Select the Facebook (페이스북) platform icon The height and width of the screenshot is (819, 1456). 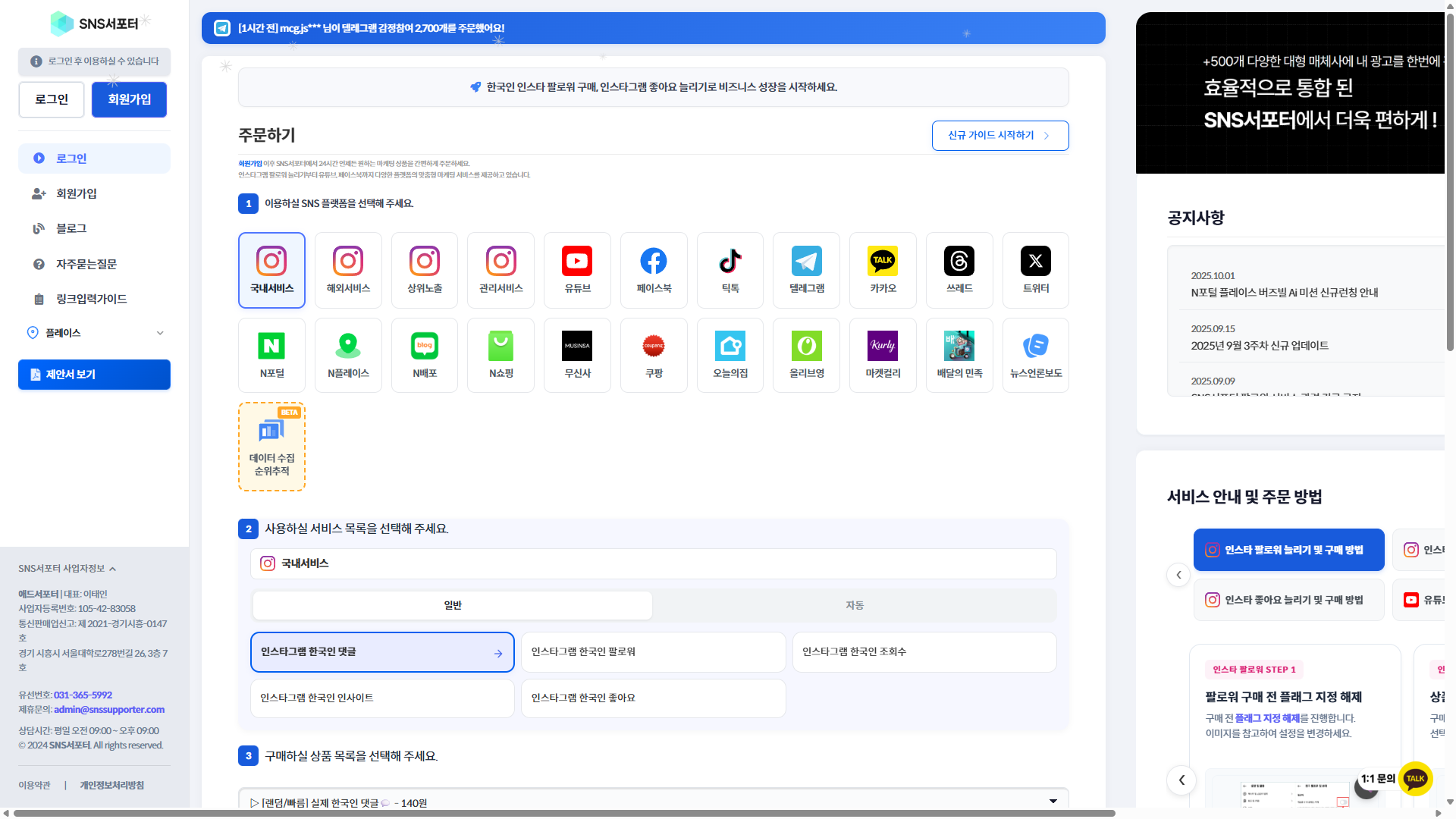point(654,269)
